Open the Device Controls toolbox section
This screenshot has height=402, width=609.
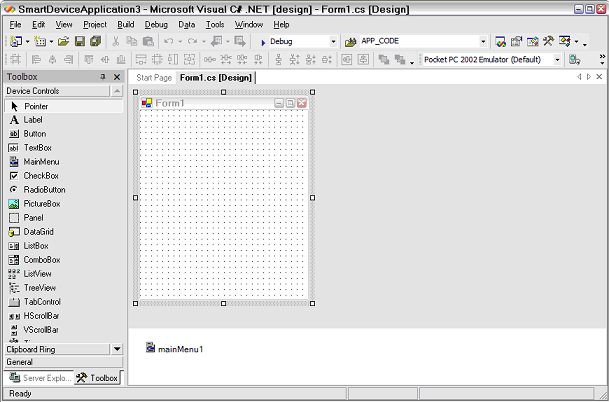click(57, 91)
